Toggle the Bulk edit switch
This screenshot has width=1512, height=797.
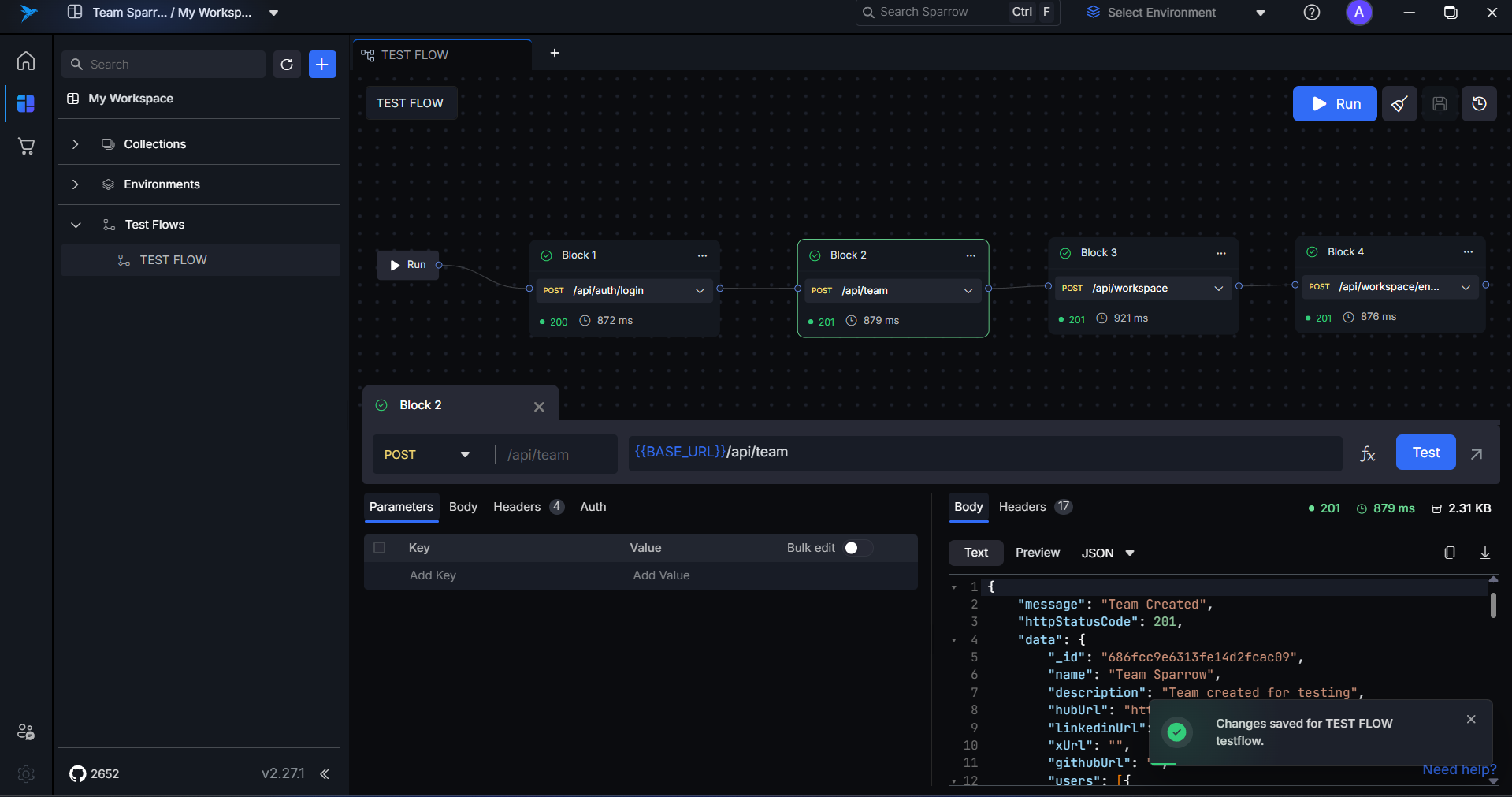tap(858, 548)
